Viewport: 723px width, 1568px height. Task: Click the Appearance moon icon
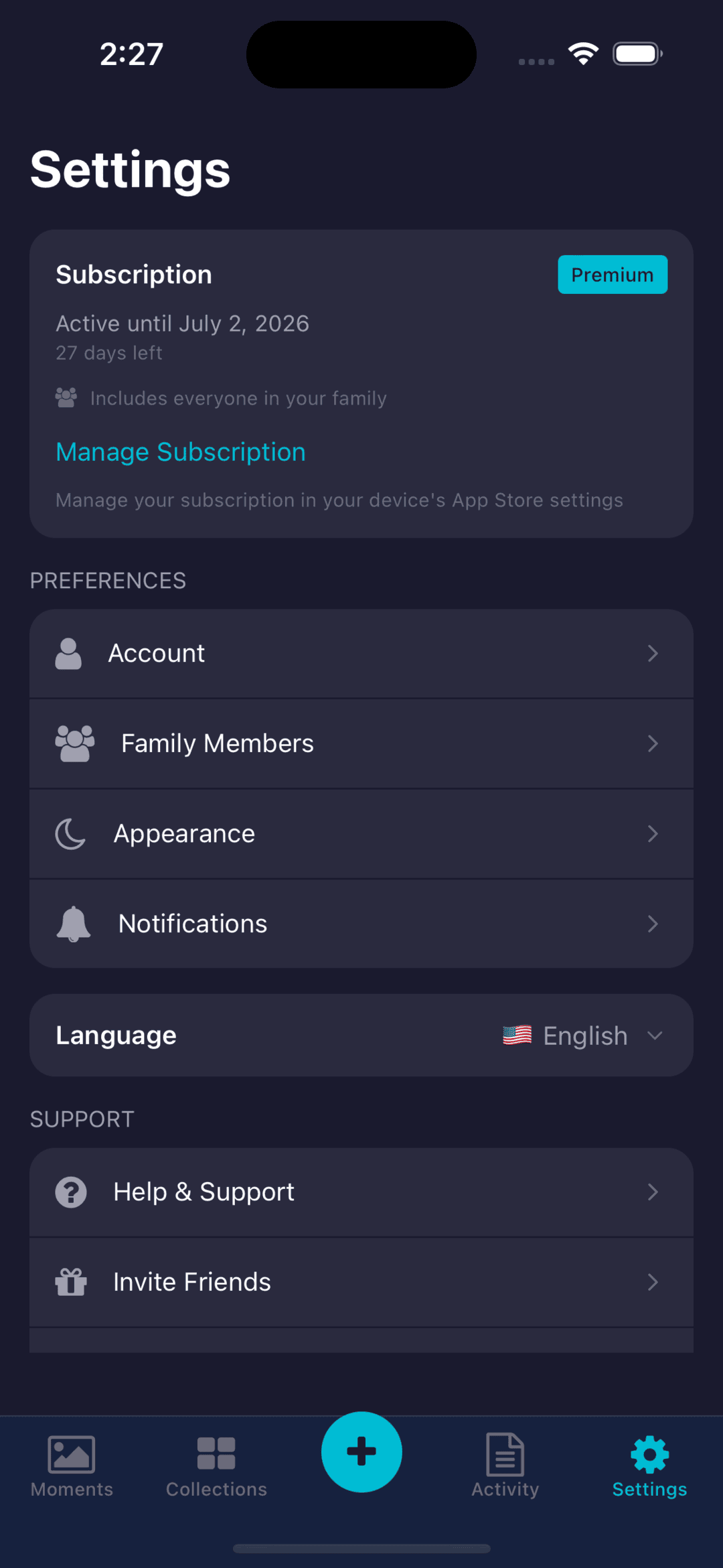pos(70,834)
